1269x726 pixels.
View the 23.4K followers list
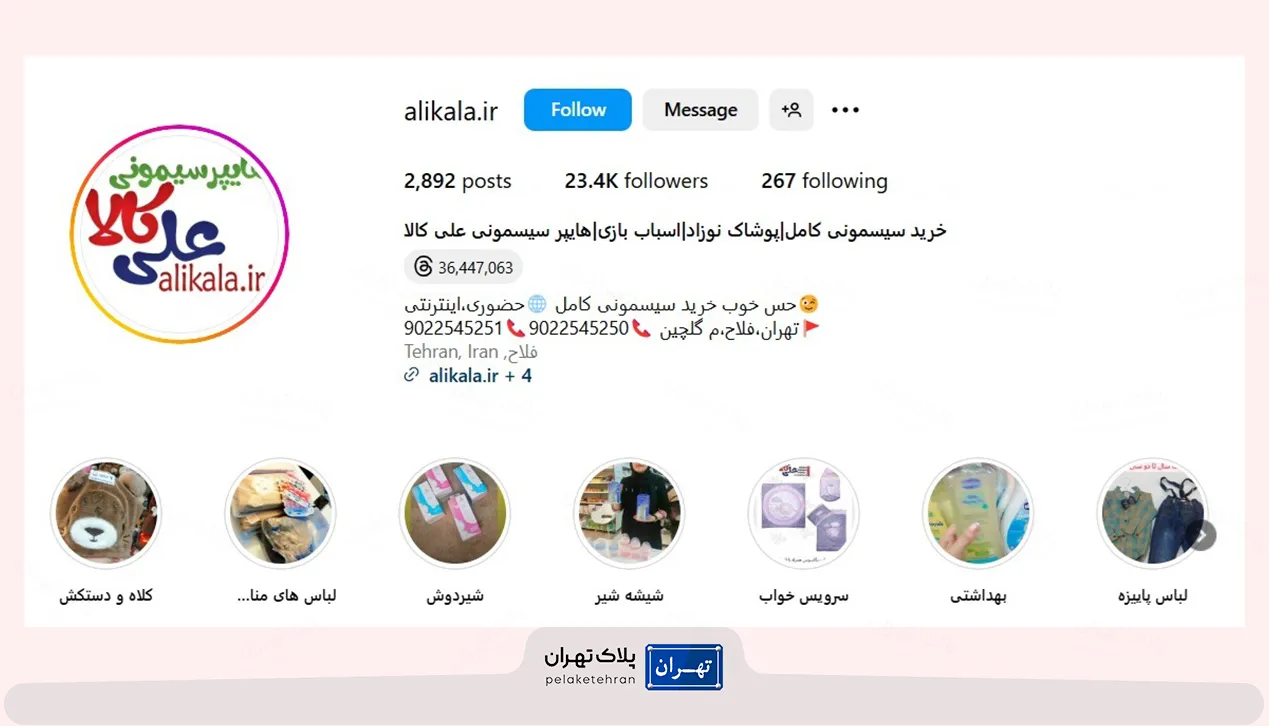636,181
